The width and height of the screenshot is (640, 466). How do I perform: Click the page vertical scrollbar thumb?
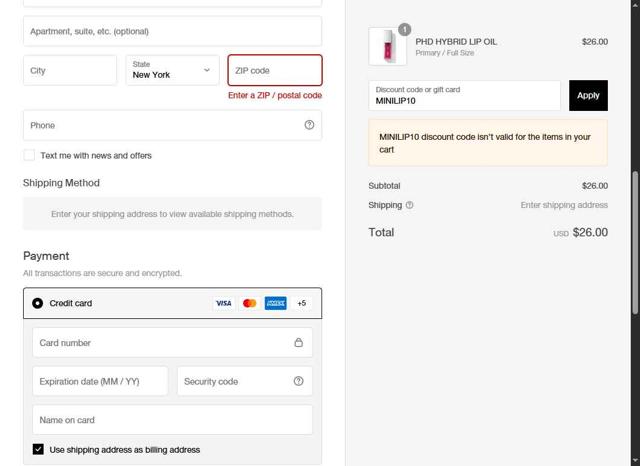(635, 243)
